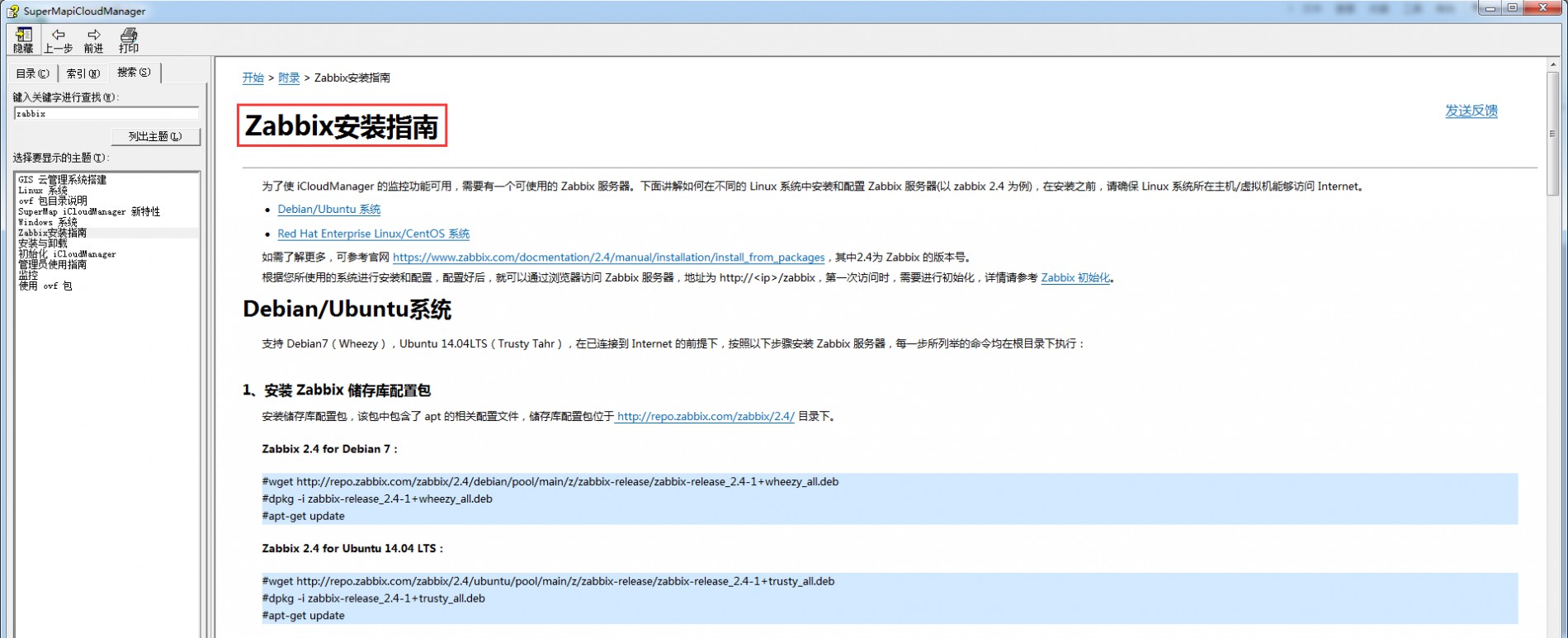Open the repo.zabbix.com/zabbix/2.4/ link
The width and height of the screenshot is (1568, 638).
click(706, 417)
